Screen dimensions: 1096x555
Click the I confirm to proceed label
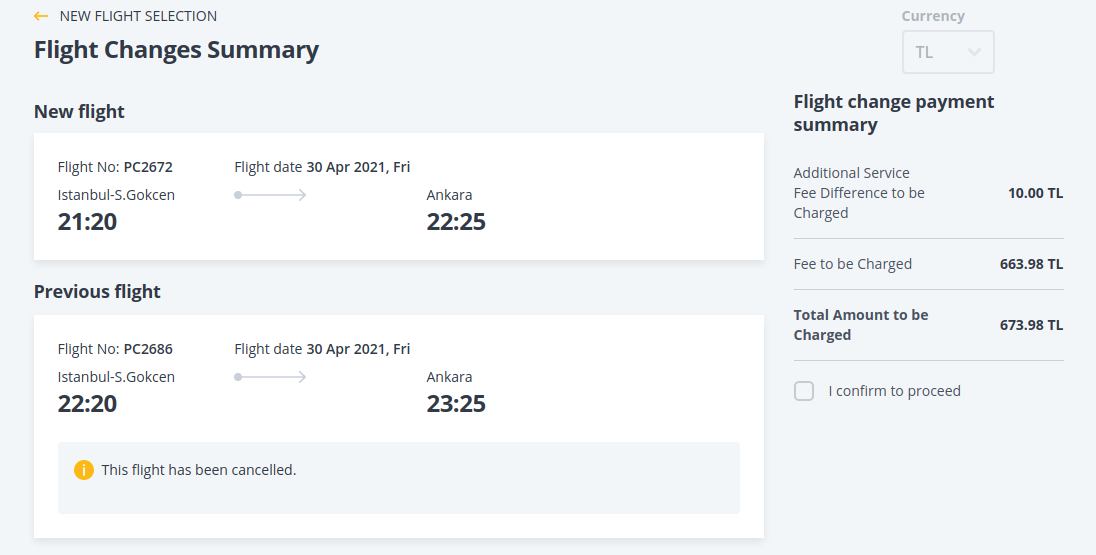point(894,391)
